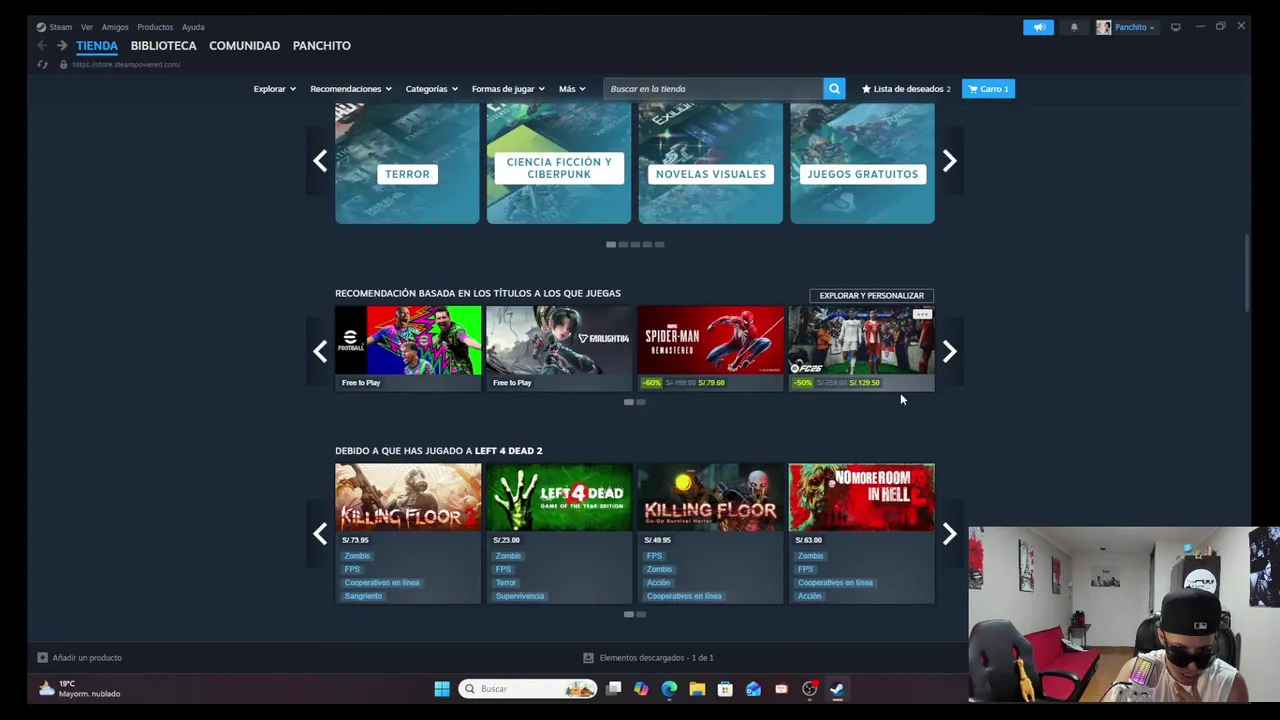Expand the Explorar dropdown

coord(274,89)
